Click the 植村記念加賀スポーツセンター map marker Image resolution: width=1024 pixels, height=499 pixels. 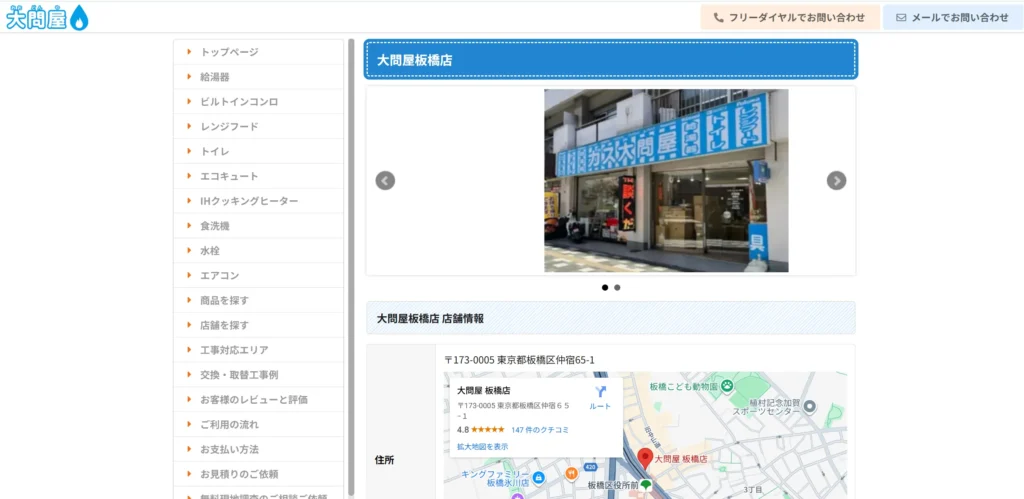click(810, 407)
